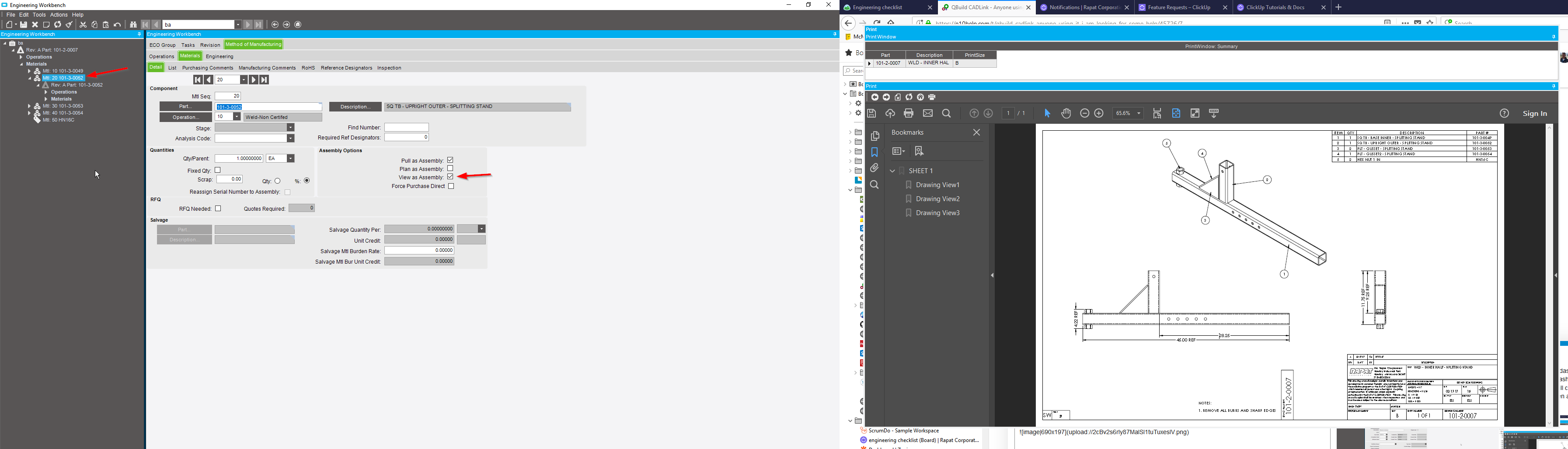Screen dimensions: 1568x449
Task: Switch to the Manufacturing Comments tab
Action: [x=267, y=68]
